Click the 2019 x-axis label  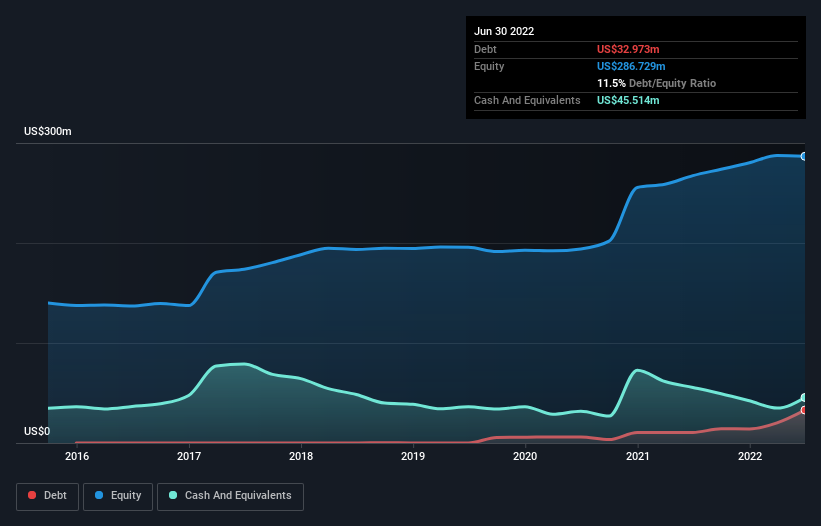413,456
